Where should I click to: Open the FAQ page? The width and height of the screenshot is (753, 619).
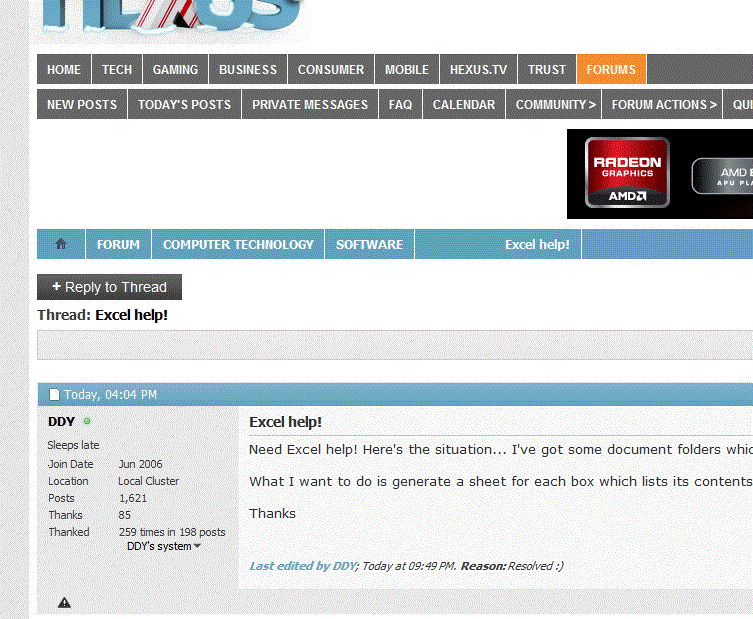click(x=400, y=104)
